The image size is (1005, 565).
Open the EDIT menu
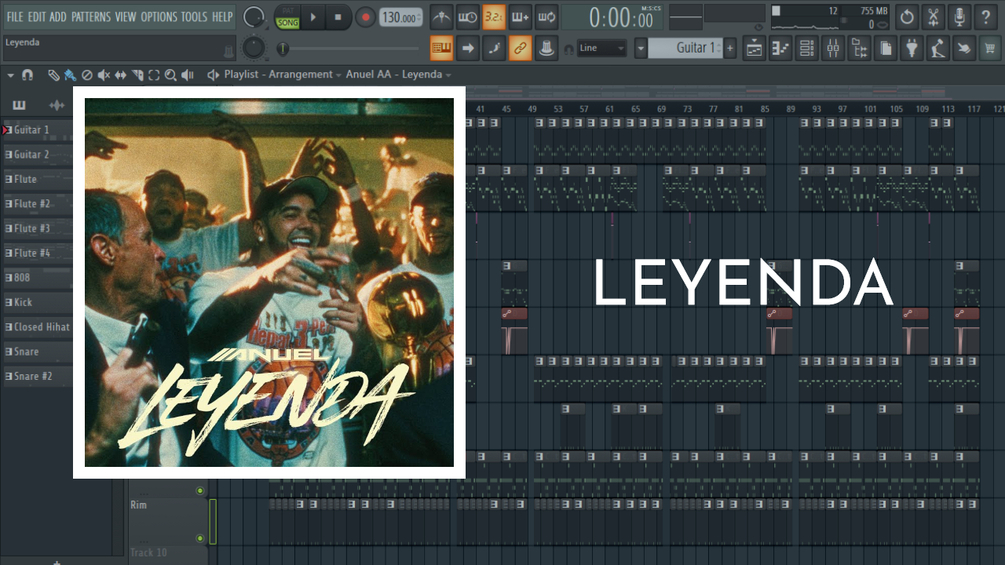coord(37,17)
